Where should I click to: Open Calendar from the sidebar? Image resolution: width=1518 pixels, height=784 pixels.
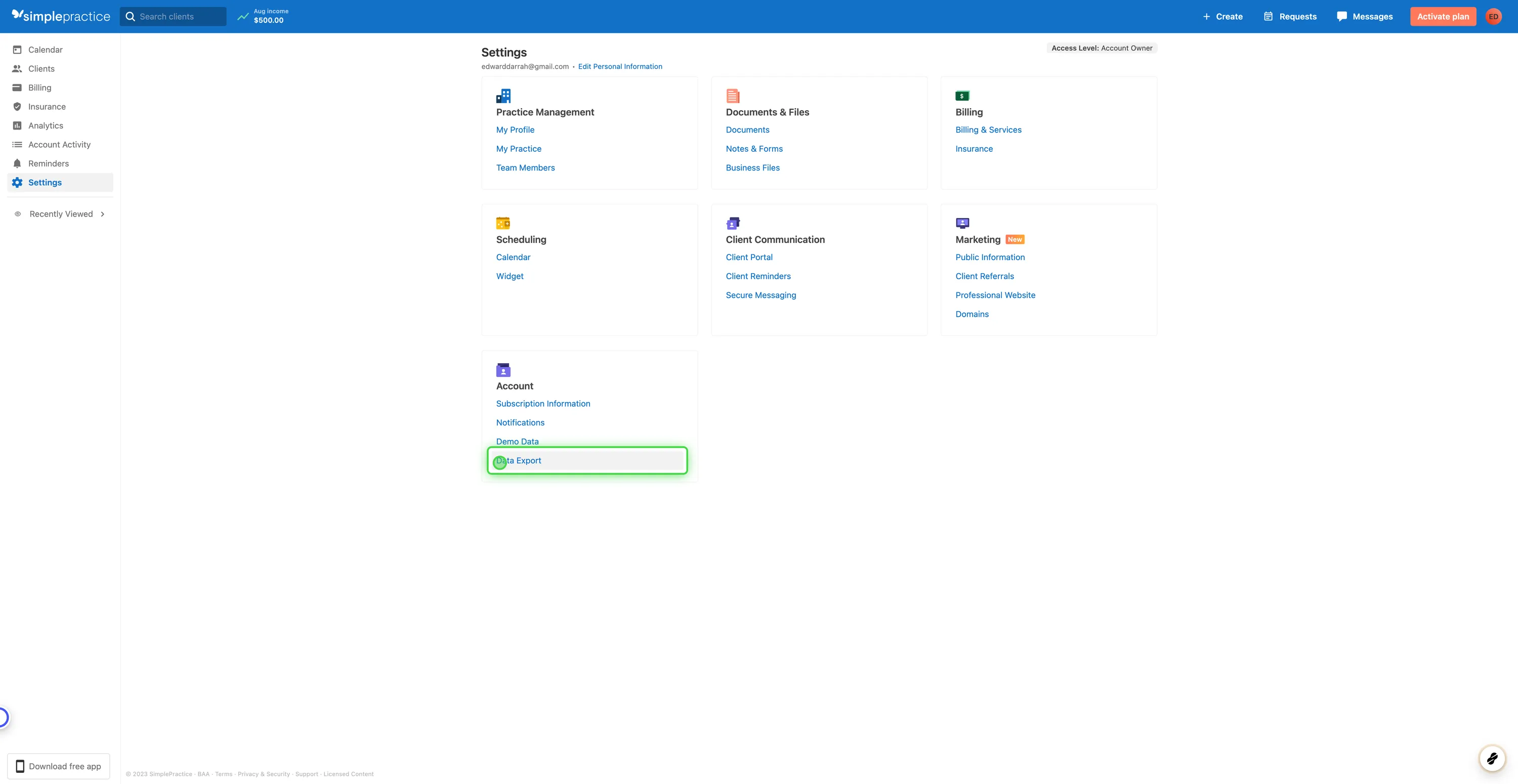coord(46,50)
